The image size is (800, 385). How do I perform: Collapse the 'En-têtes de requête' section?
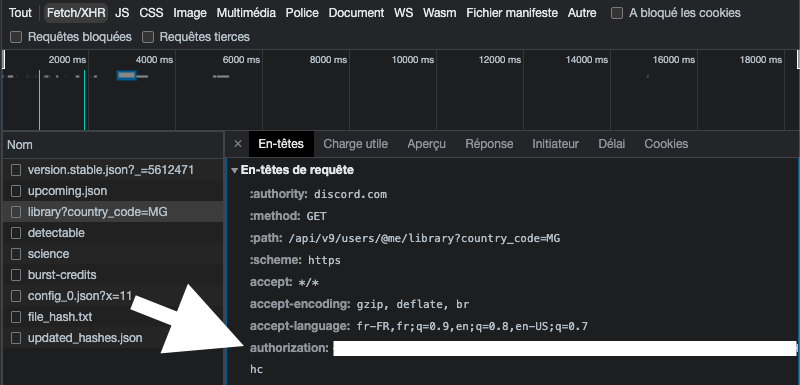point(234,170)
